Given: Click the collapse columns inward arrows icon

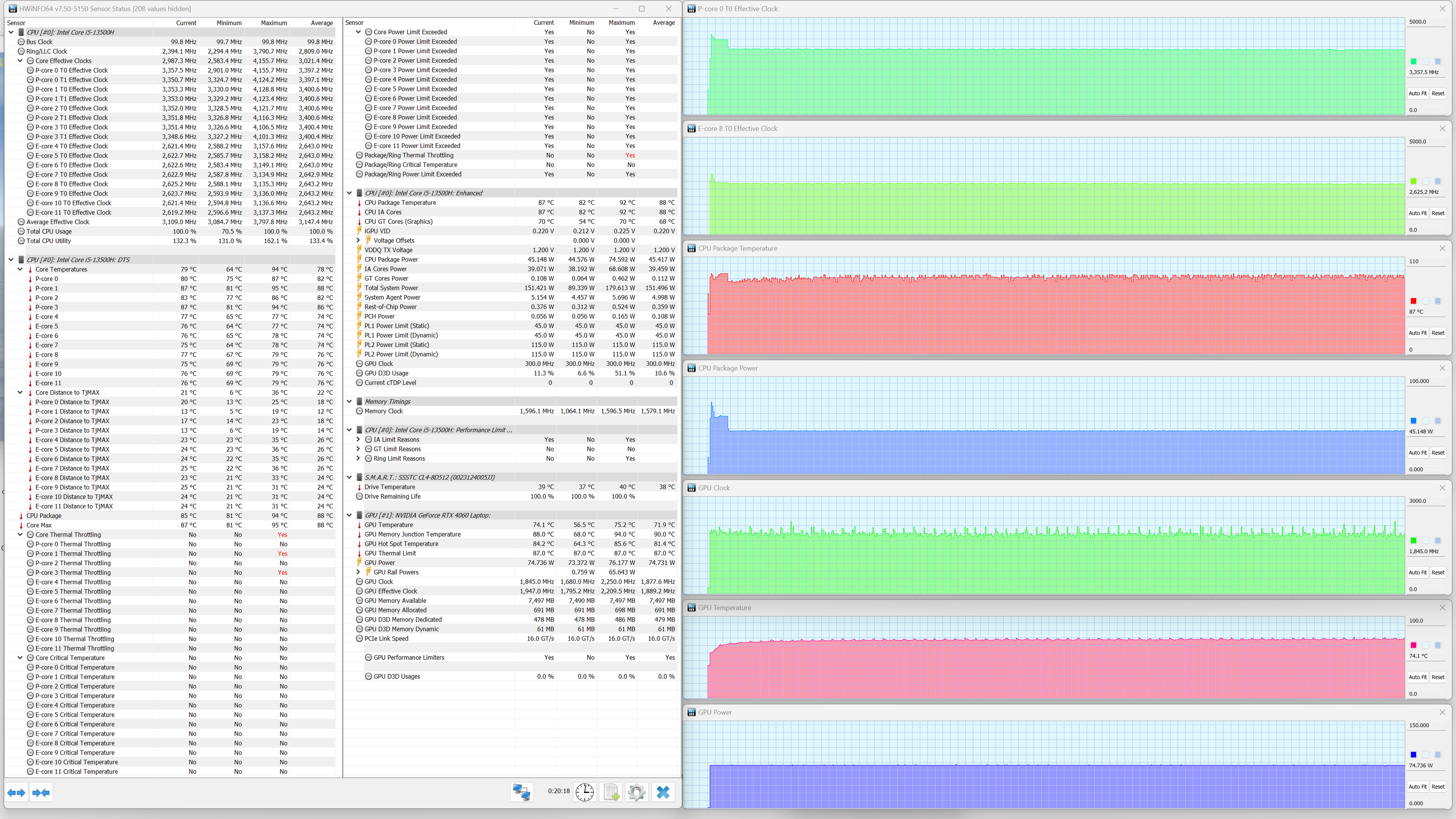Looking at the screenshot, I should click(x=41, y=792).
